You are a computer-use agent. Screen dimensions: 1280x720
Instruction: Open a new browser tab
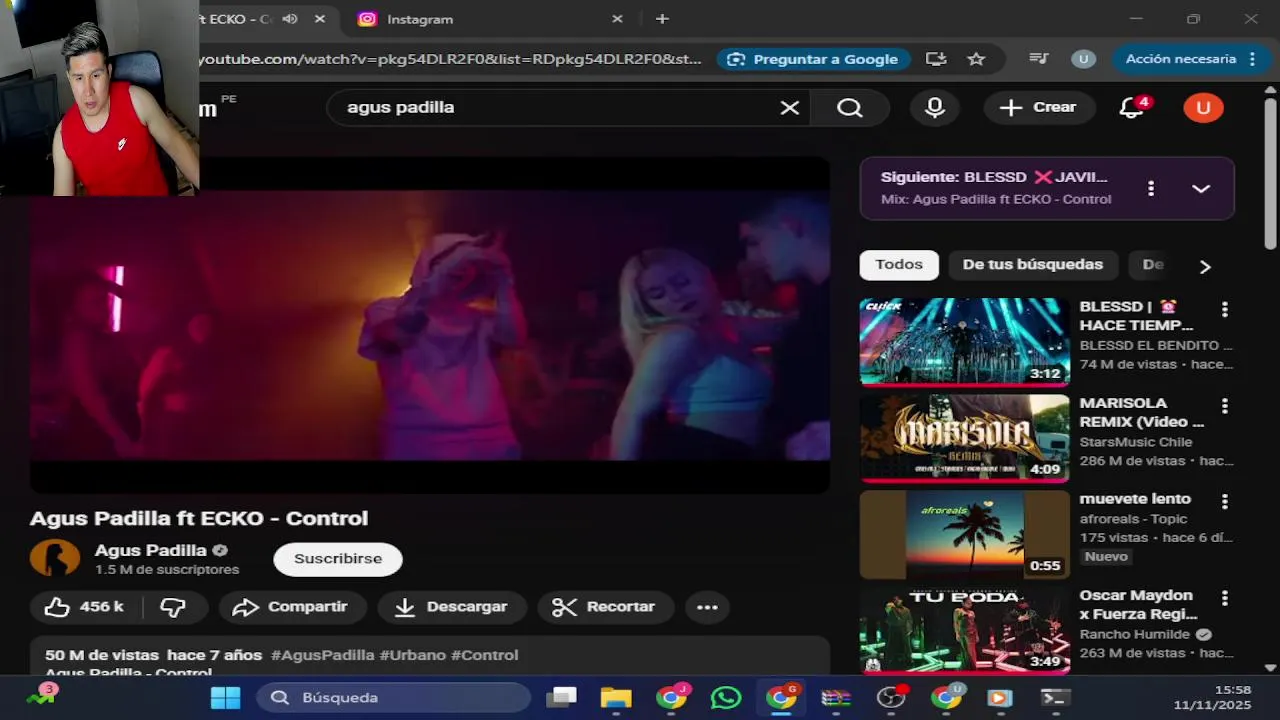click(x=662, y=19)
